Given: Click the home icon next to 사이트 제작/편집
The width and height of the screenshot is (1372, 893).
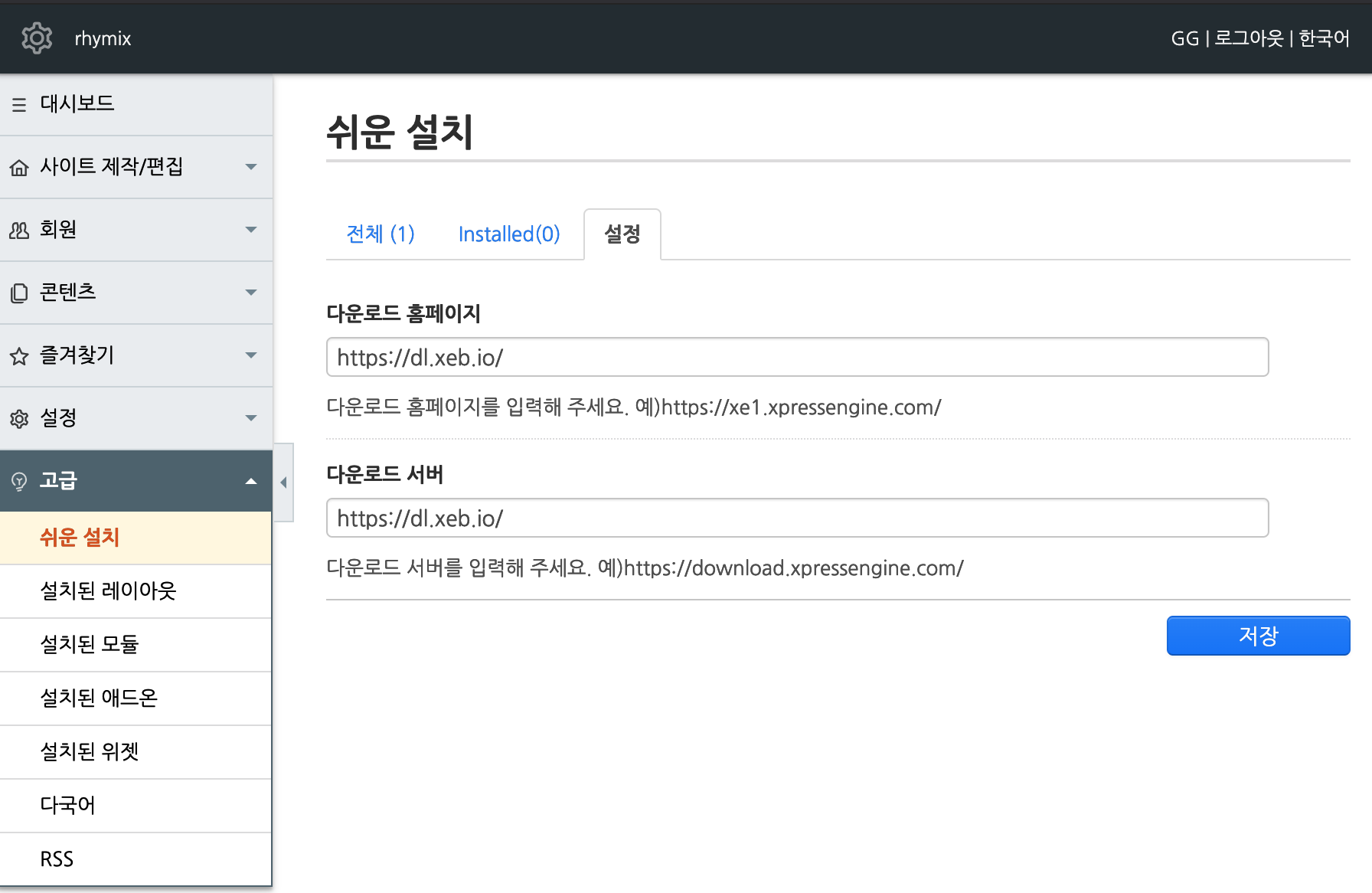Looking at the screenshot, I should pos(20,167).
